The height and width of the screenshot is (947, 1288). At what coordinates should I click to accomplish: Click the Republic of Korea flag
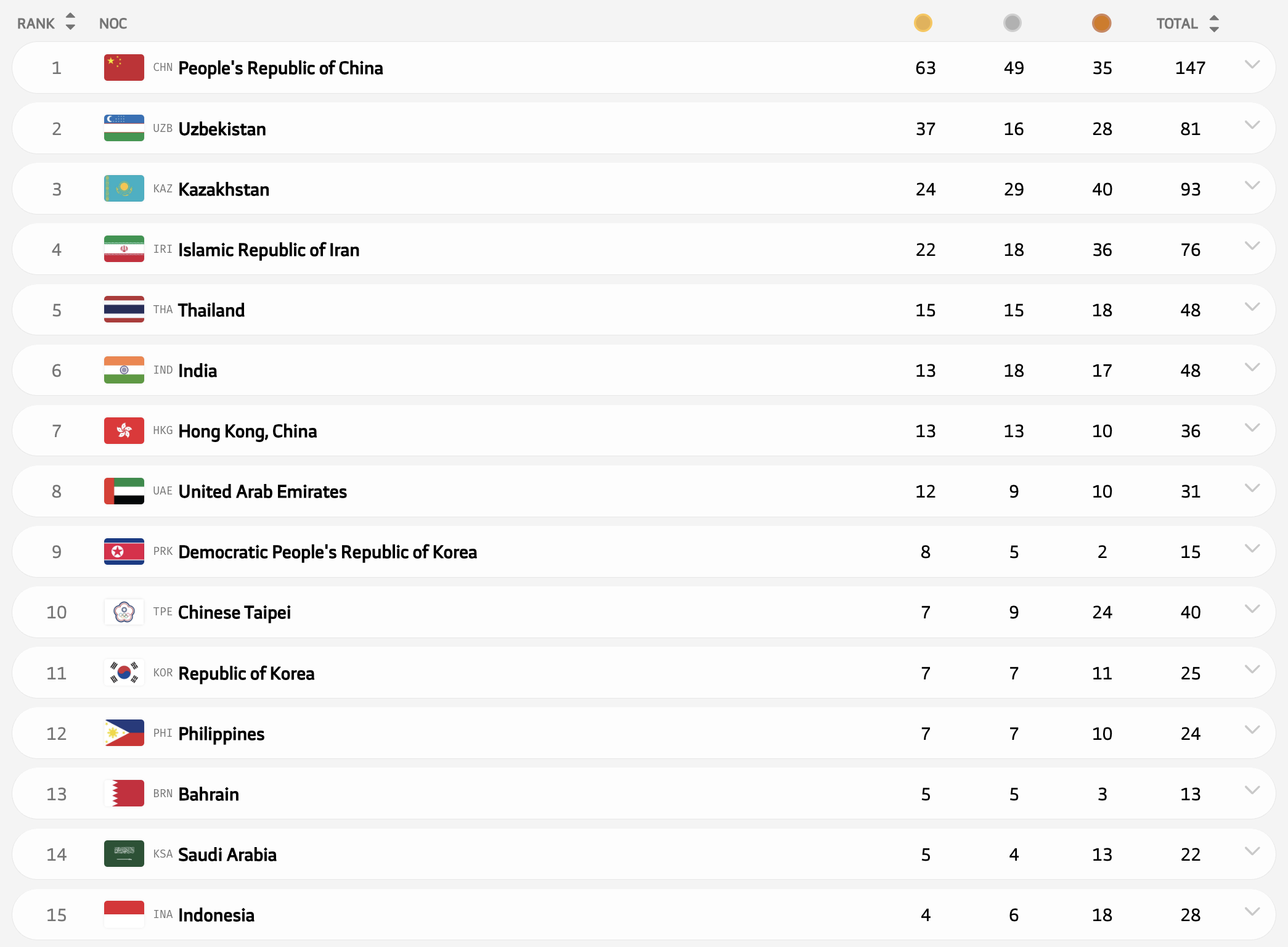[x=124, y=673]
